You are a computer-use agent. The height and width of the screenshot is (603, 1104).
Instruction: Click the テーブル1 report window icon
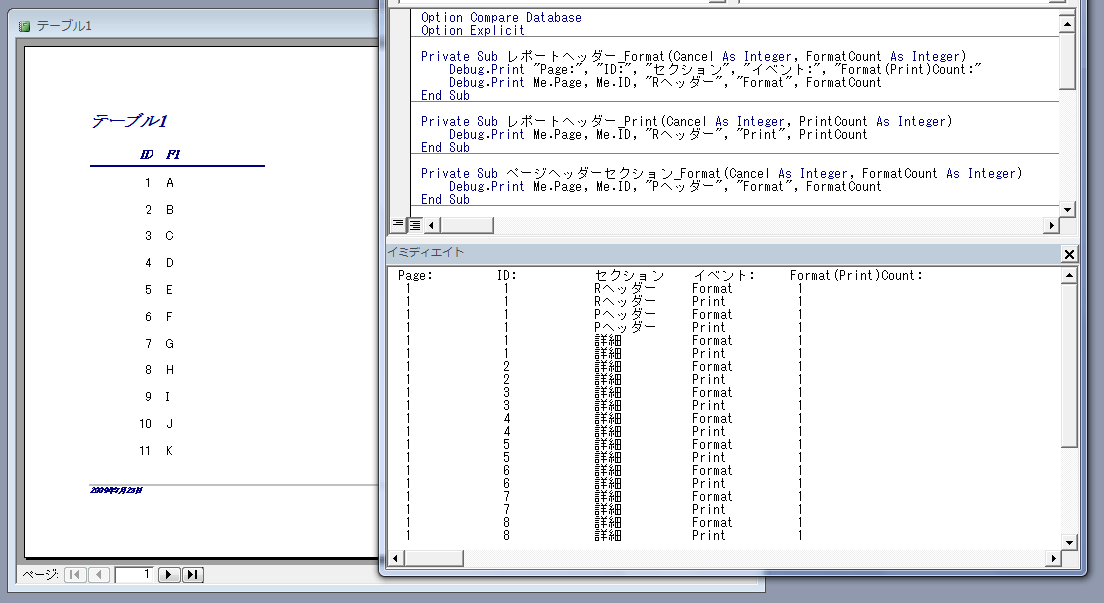(24, 26)
